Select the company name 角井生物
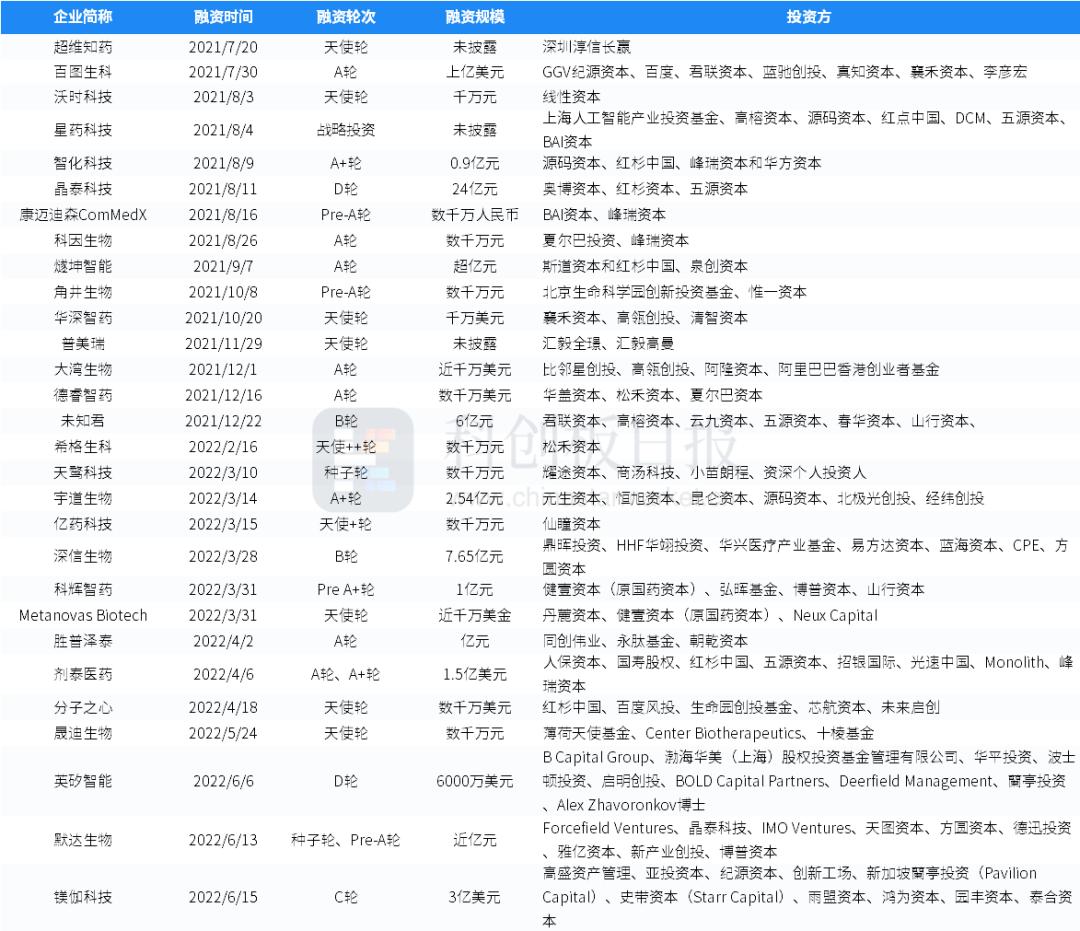This screenshot has height=931, width=1080. (83, 292)
